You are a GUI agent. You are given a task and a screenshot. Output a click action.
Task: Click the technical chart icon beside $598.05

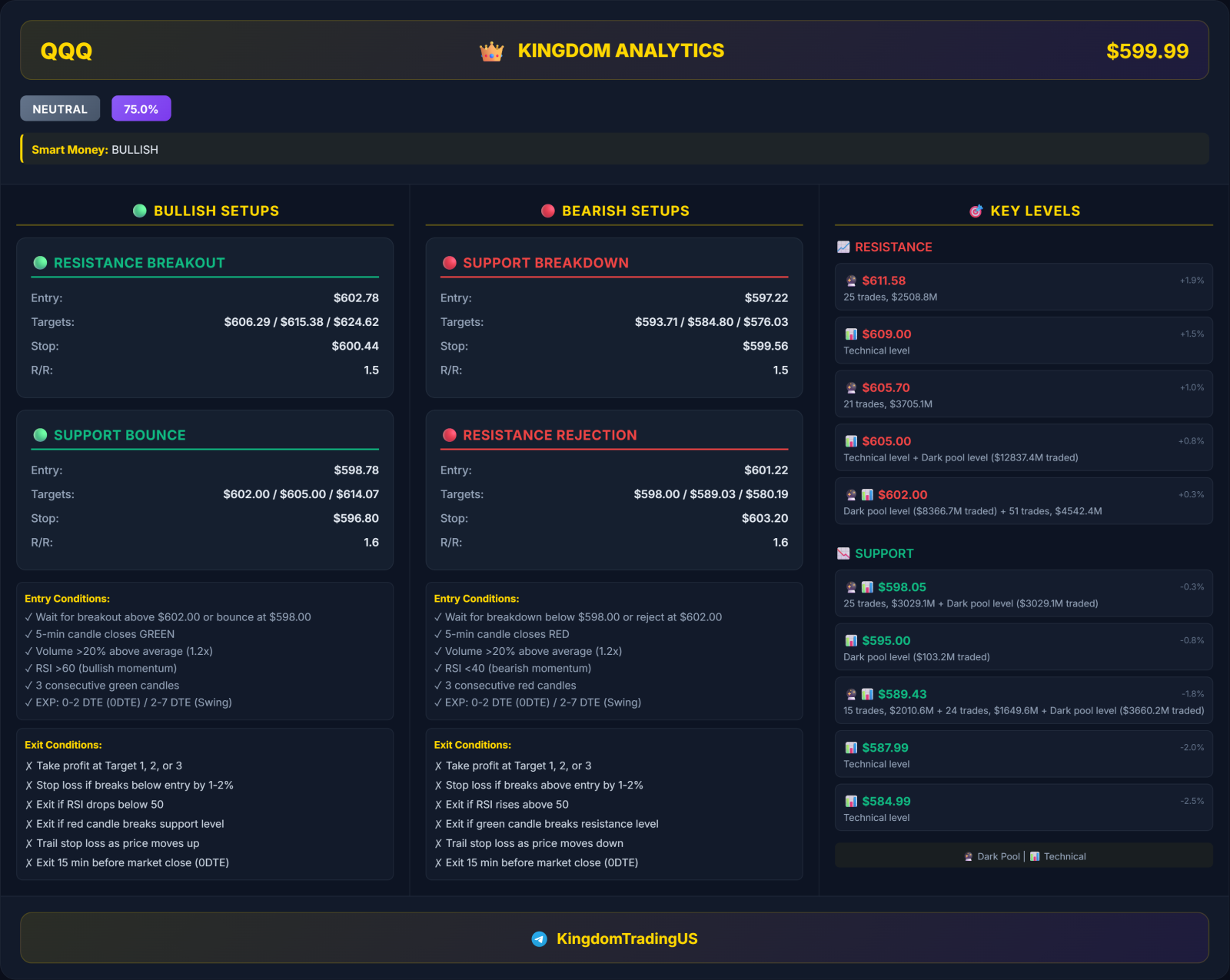867,587
